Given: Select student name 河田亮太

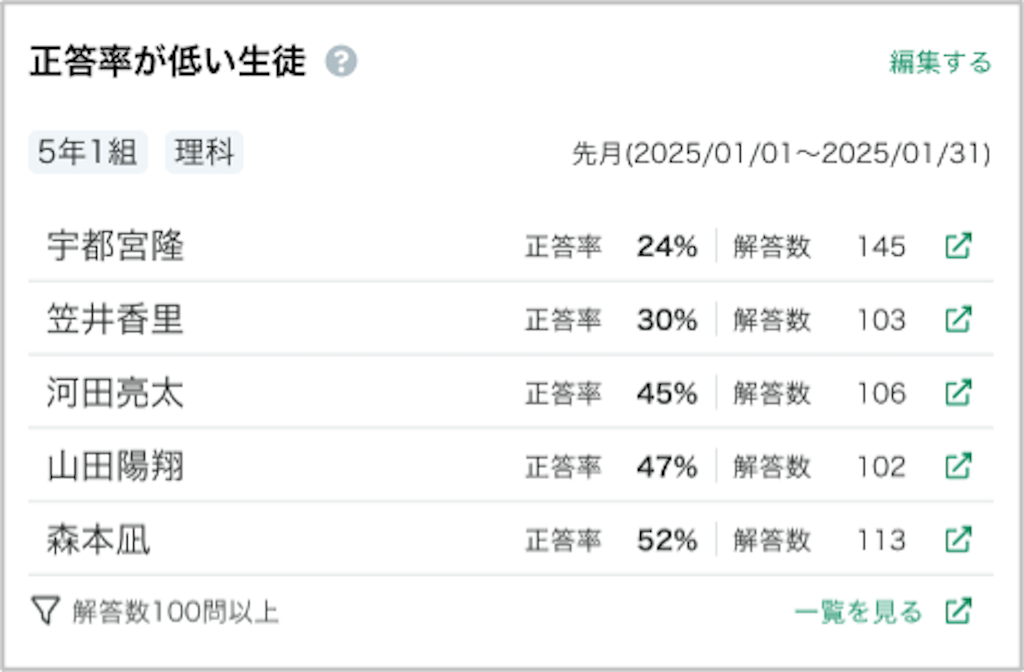Looking at the screenshot, I should pyautogui.click(x=116, y=393).
